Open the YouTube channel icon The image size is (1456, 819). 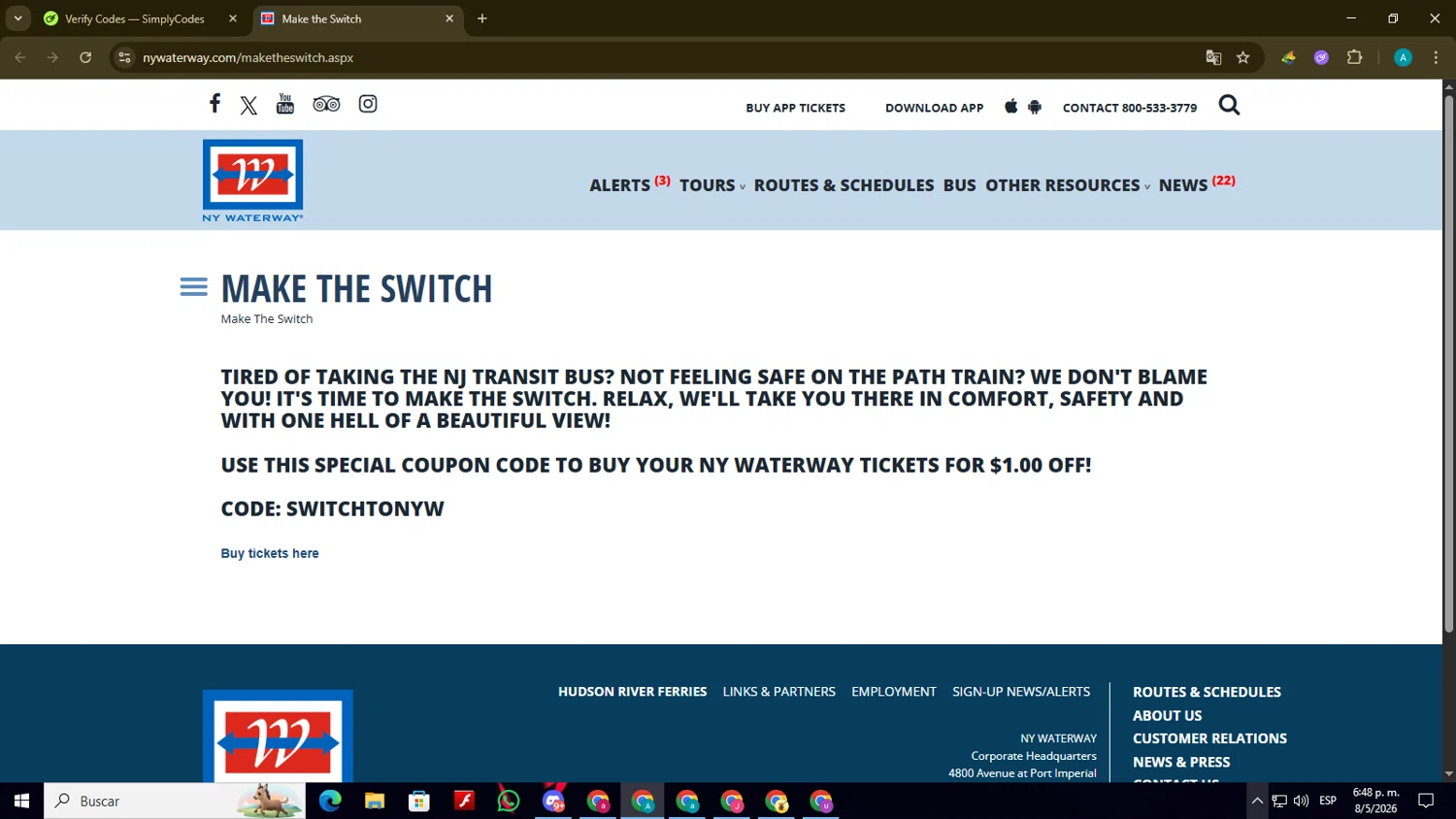285,104
